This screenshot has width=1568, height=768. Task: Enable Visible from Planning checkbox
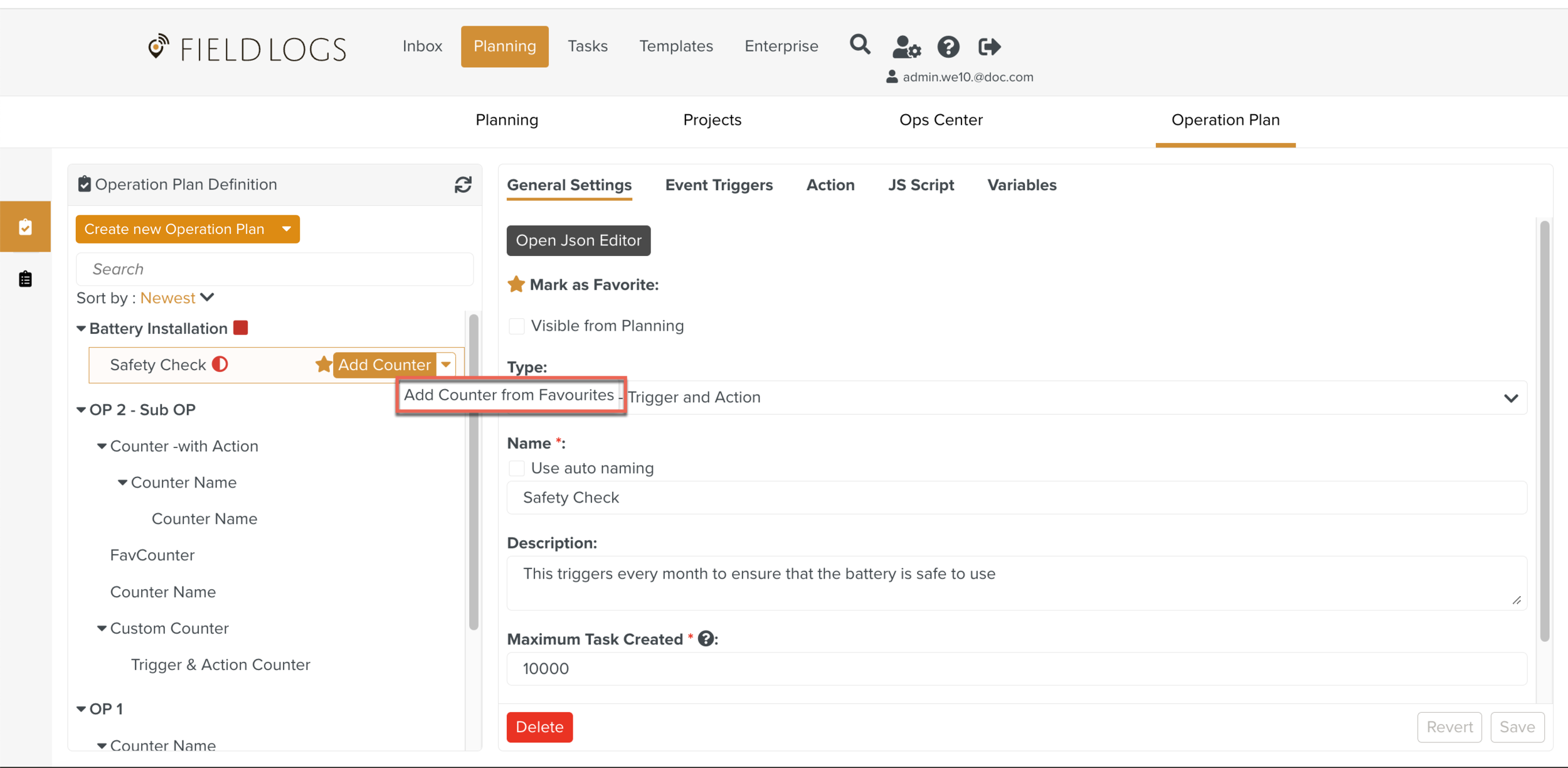pyautogui.click(x=516, y=326)
